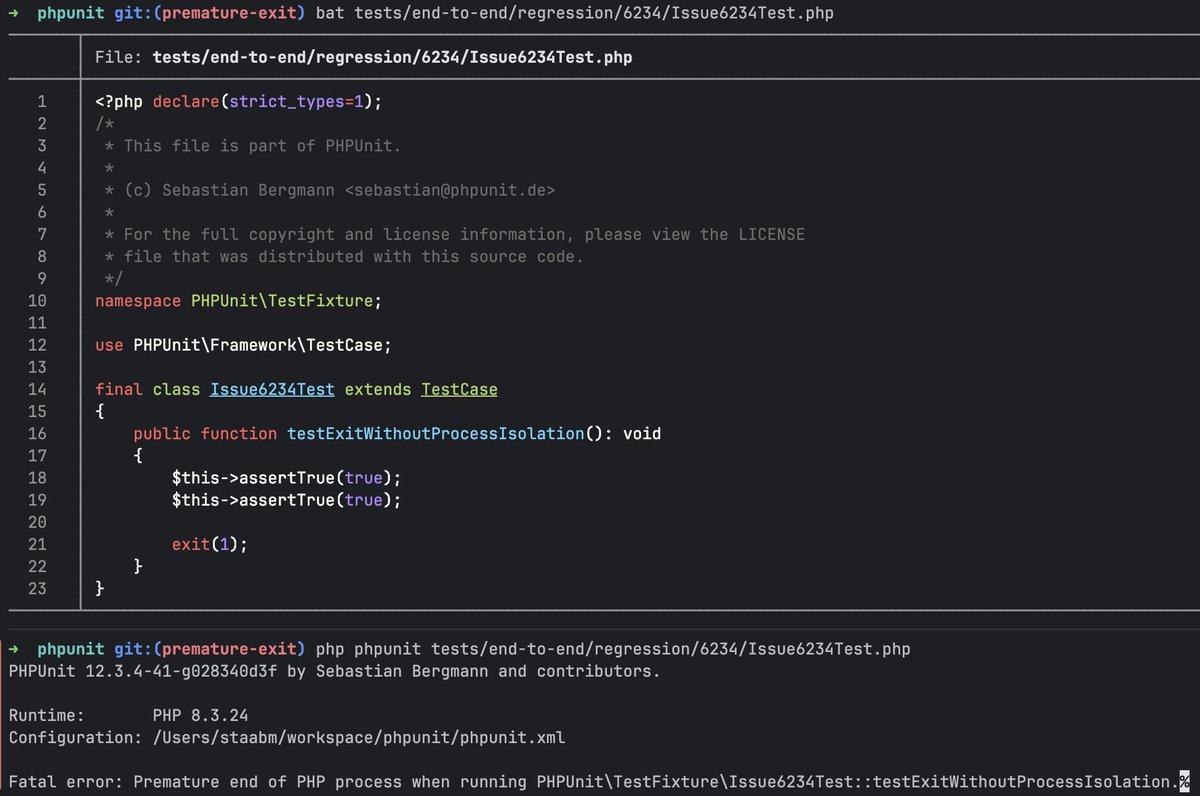The height and width of the screenshot is (796, 1200).
Task: Click the 'exit(1);' statement
Action: click(209, 544)
